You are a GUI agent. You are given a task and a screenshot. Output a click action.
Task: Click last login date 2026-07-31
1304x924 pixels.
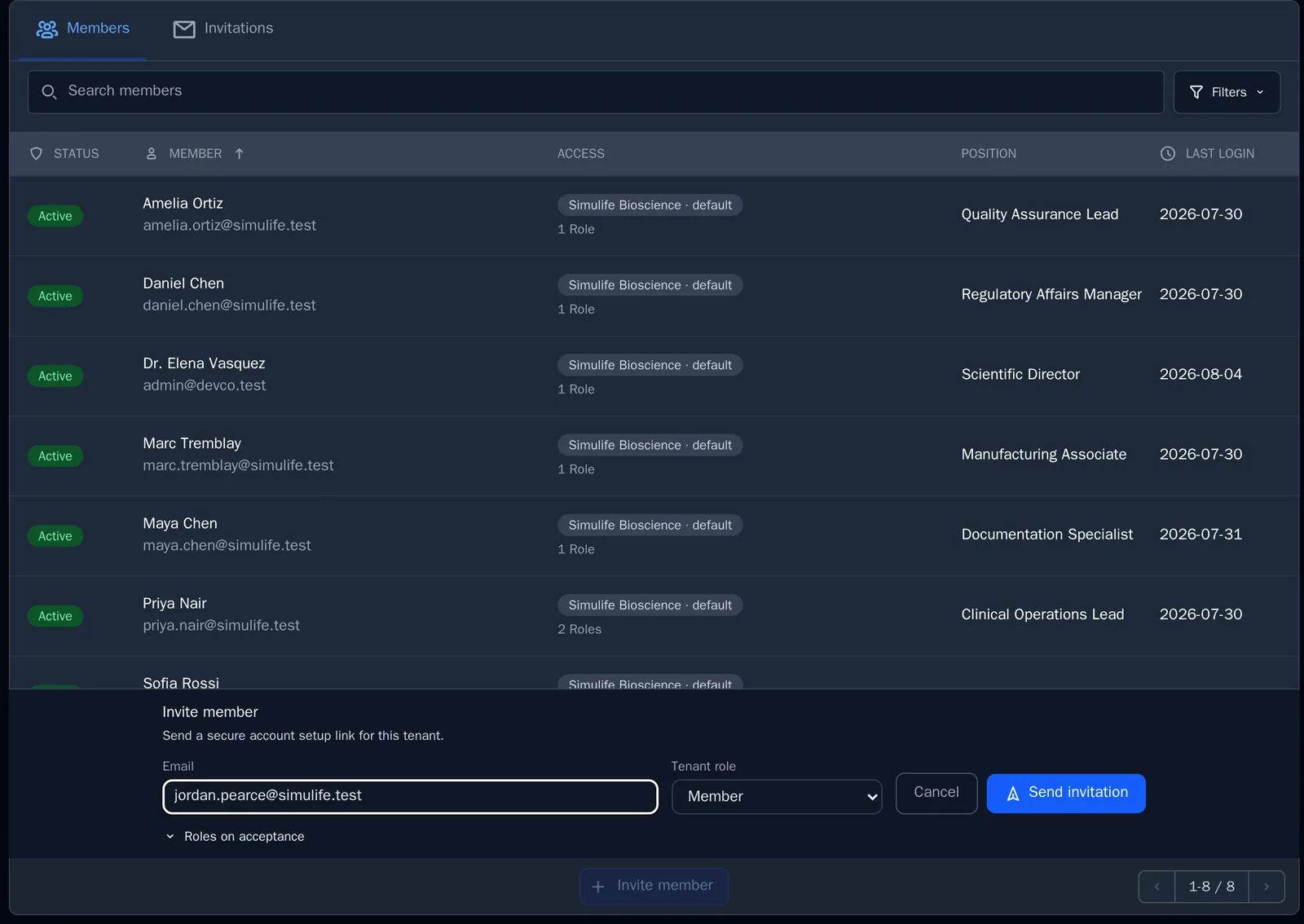tap(1200, 535)
